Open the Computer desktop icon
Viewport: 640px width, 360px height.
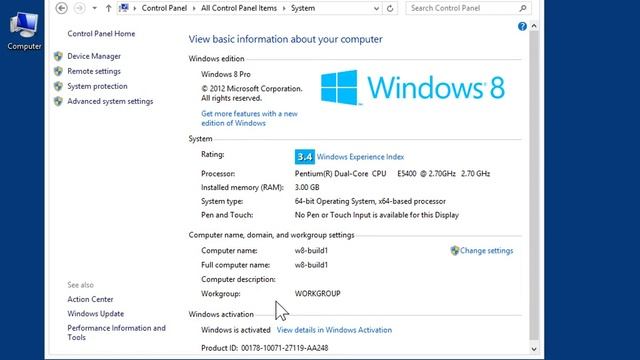(x=24, y=31)
